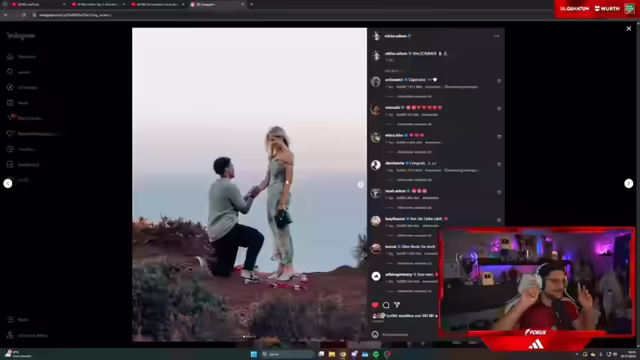Close the post overlay with the X

point(629,29)
